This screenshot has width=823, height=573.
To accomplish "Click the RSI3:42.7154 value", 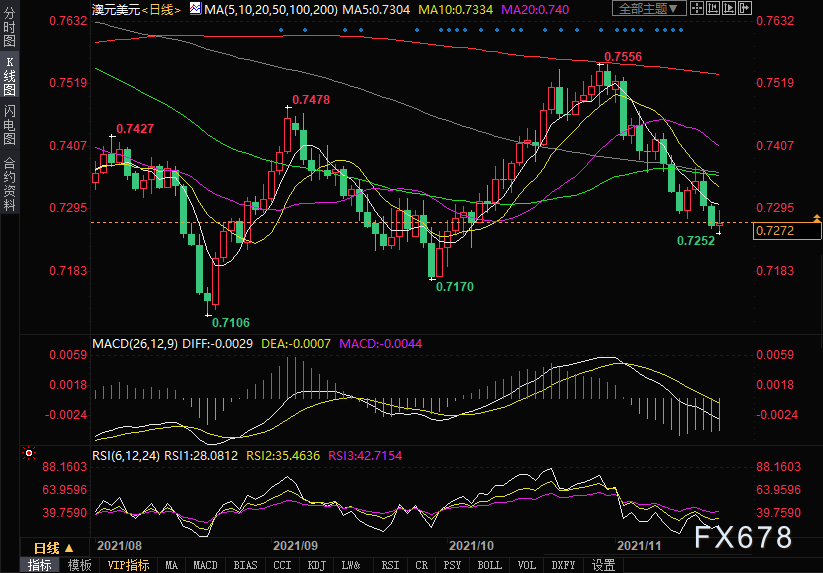I will coord(365,455).
